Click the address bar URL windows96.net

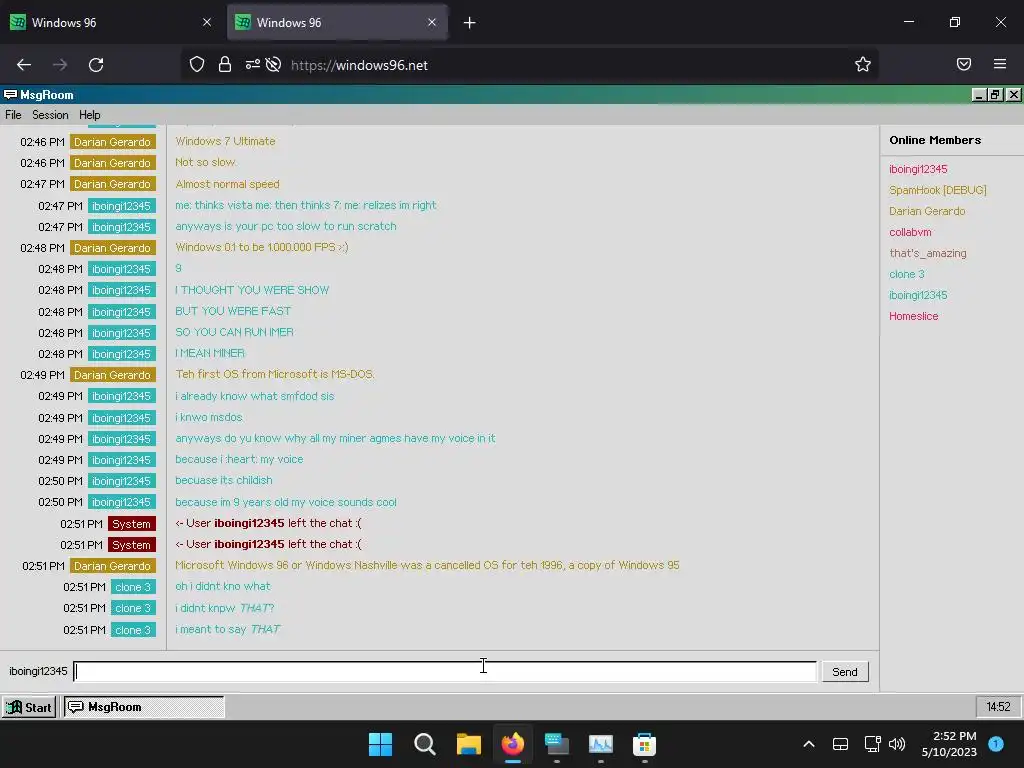point(359,65)
